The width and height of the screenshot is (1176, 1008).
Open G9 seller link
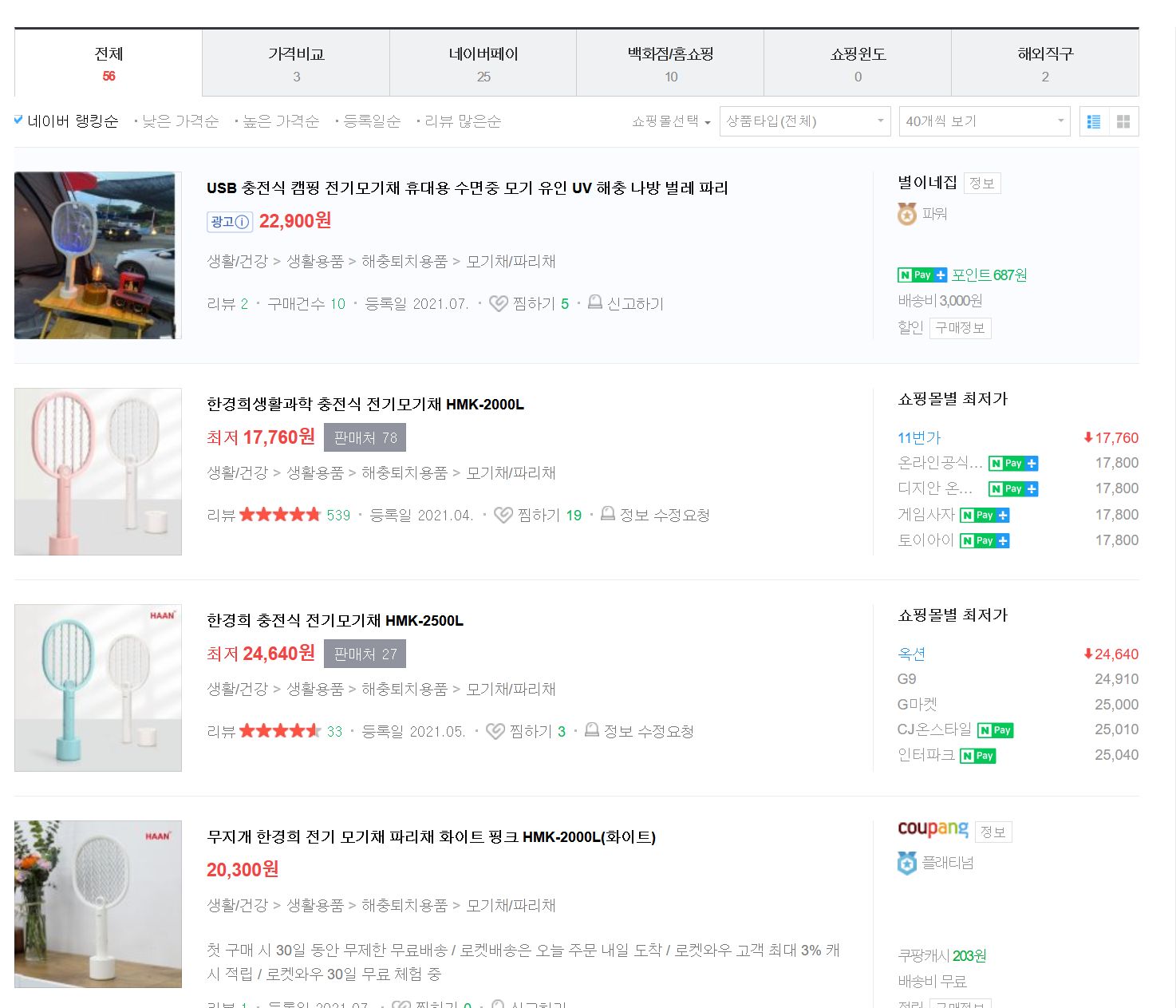click(x=907, y=678)
